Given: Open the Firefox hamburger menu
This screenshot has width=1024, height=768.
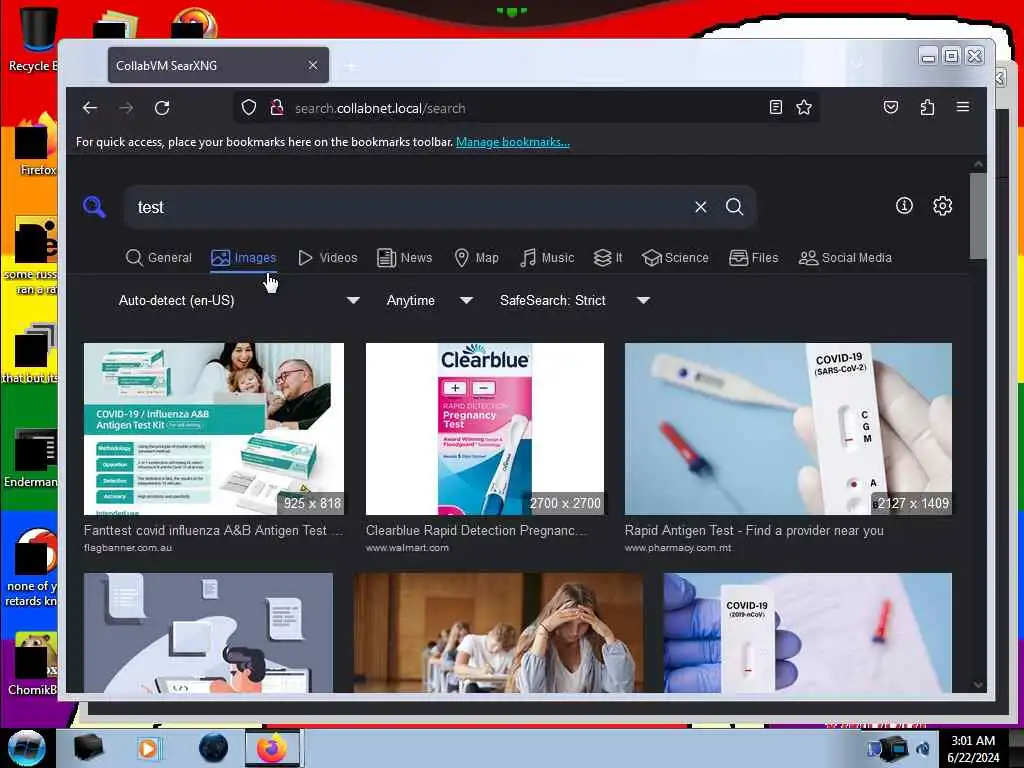Looking at the screenshot, I should coord(963,107).
